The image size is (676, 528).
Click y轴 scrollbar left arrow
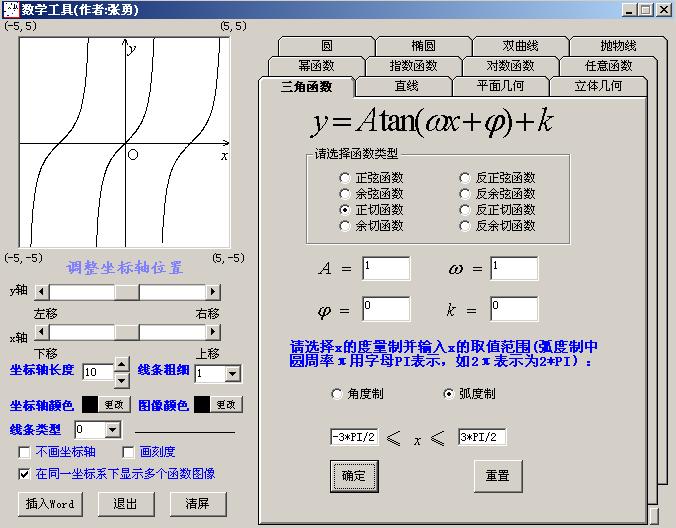tap(41, 292)
